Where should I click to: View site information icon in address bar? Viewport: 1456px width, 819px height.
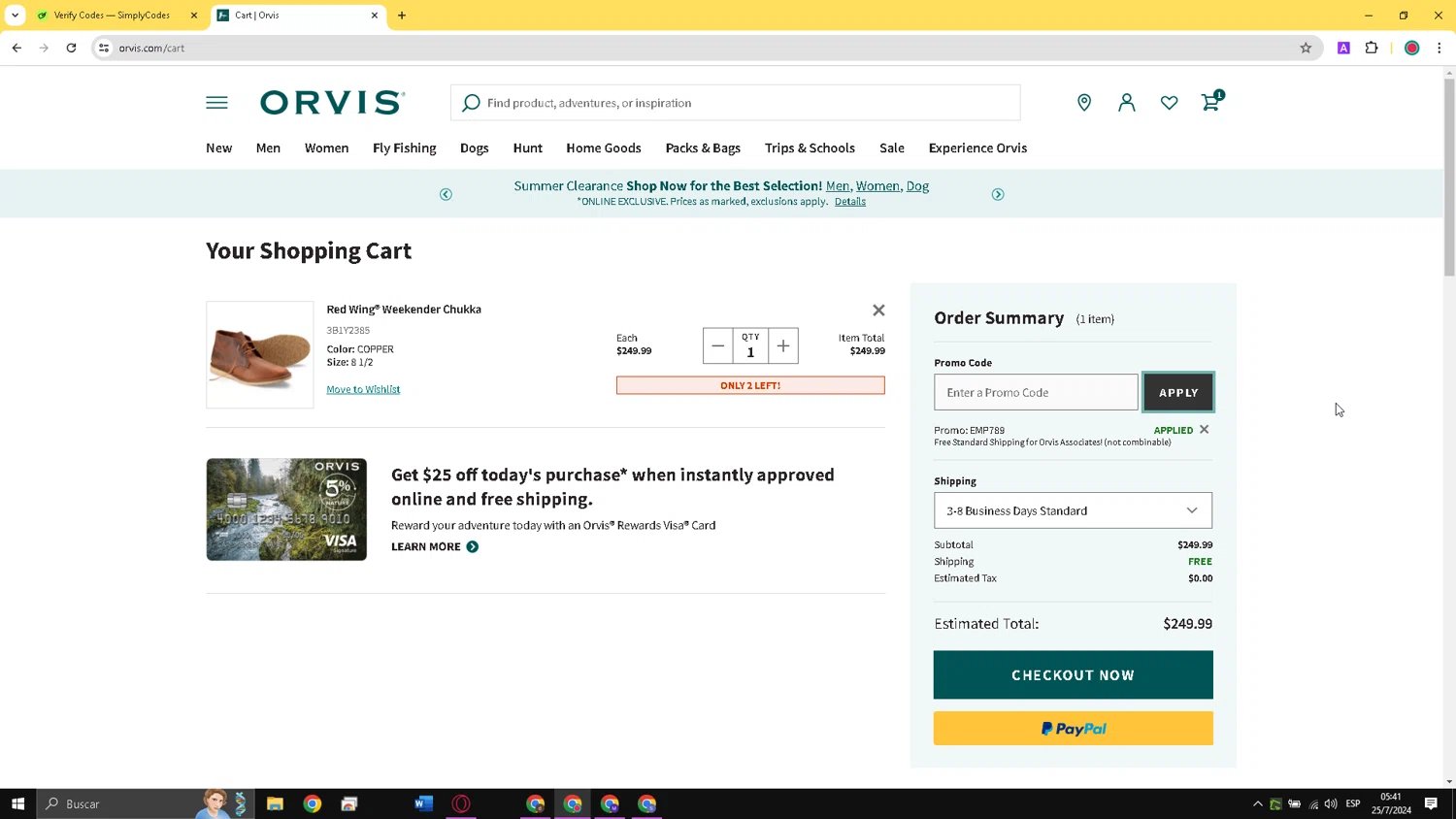[104, 48]
